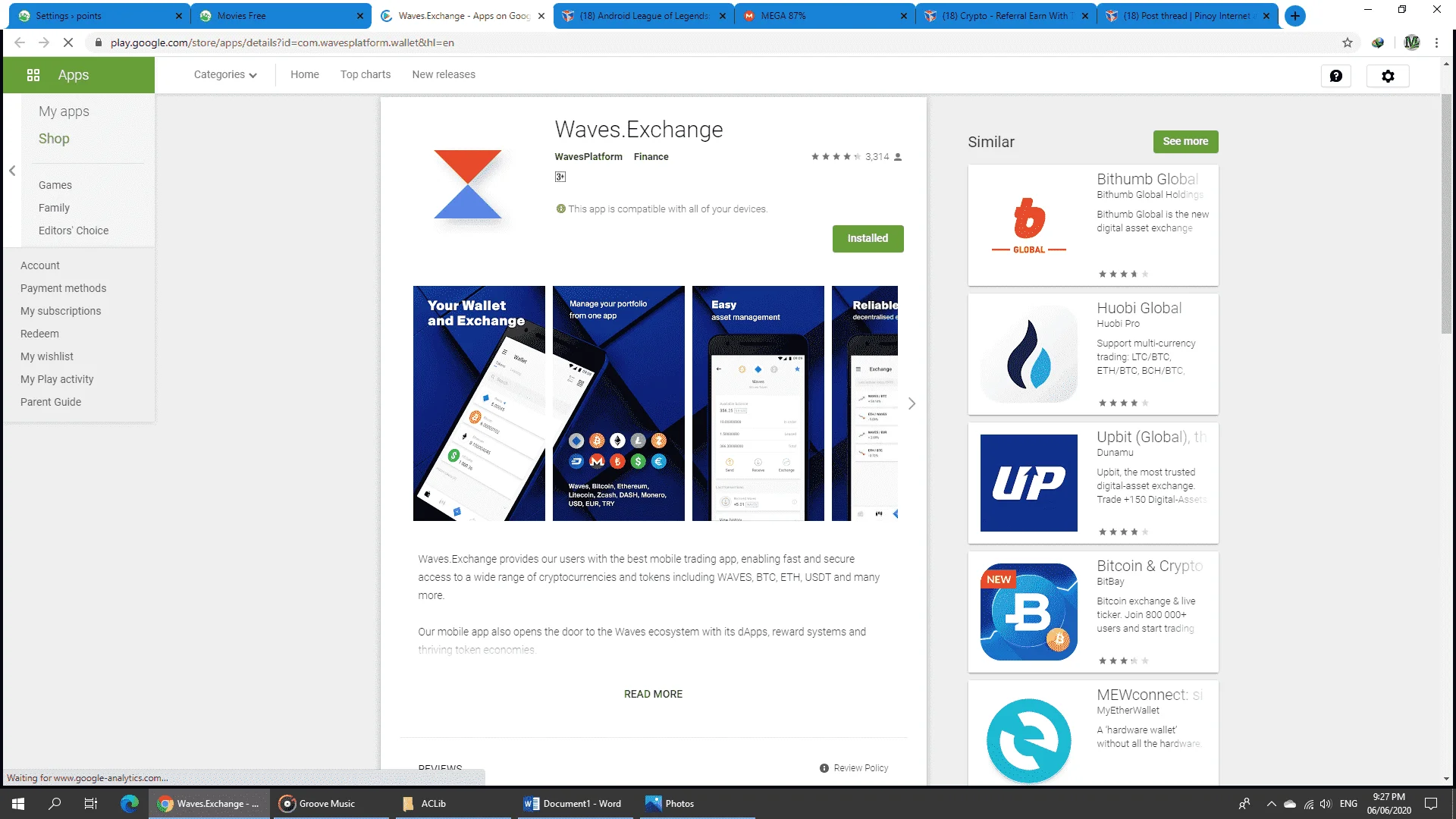
Task: Open new browser tab with plus
Action: 1295,15
